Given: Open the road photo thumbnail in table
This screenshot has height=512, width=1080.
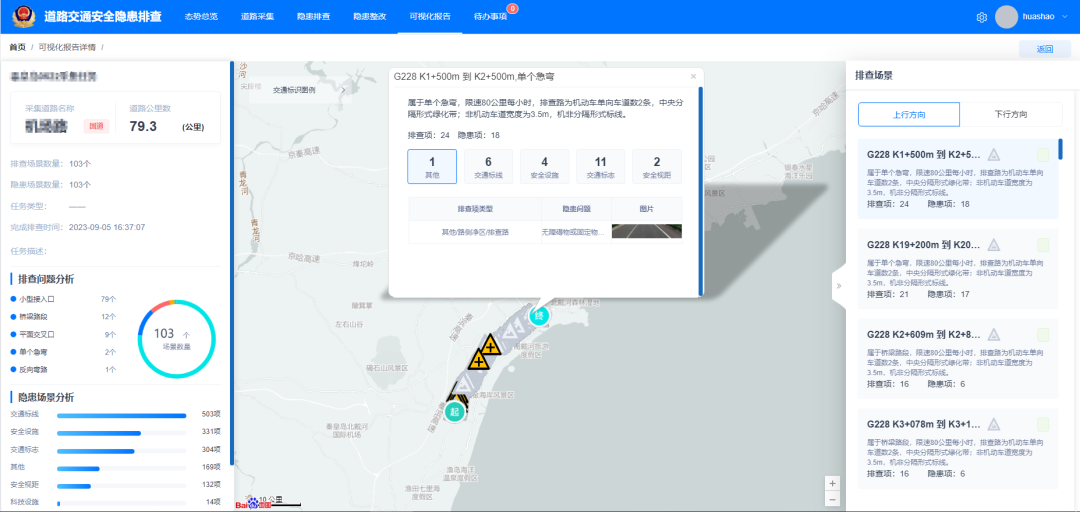Looking at the screenshot, I should tap(646, 231).
